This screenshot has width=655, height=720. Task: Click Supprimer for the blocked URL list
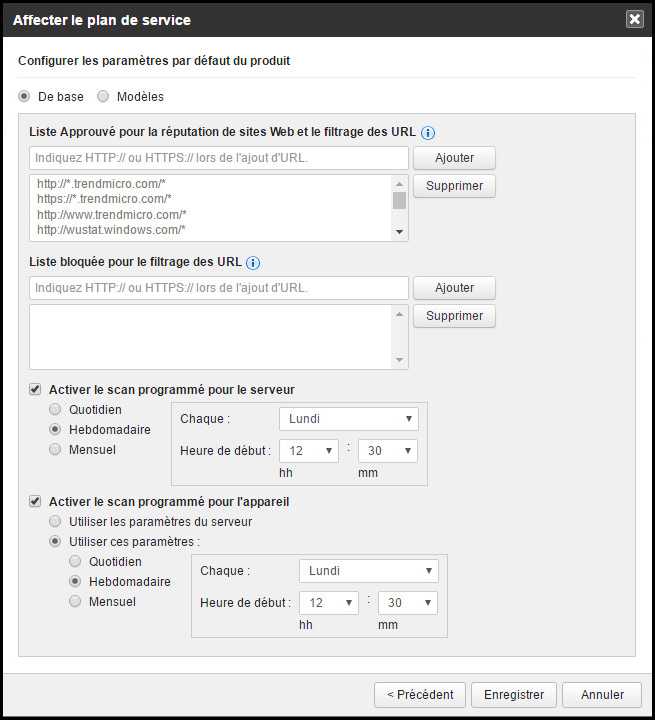454,316
